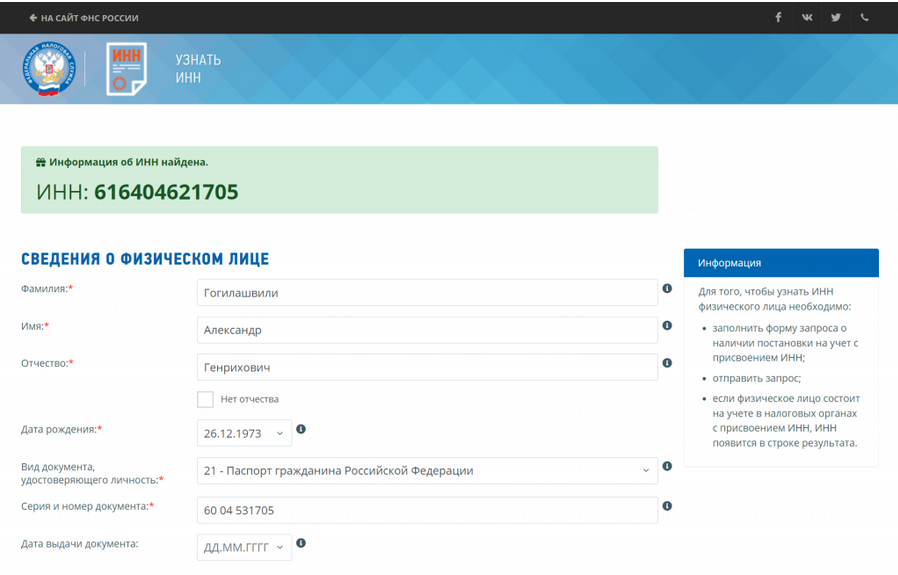Image resolution: width=898 pixels, height=575 pixels.
Task: Click the ИНН document icon in header
Action: [126, 69]
